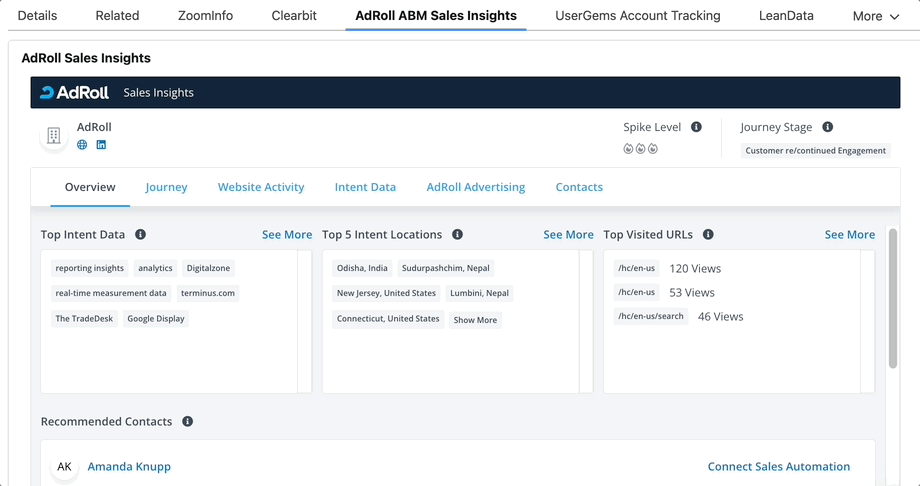Click the Top Intent Data info icon

click(140, 235)
